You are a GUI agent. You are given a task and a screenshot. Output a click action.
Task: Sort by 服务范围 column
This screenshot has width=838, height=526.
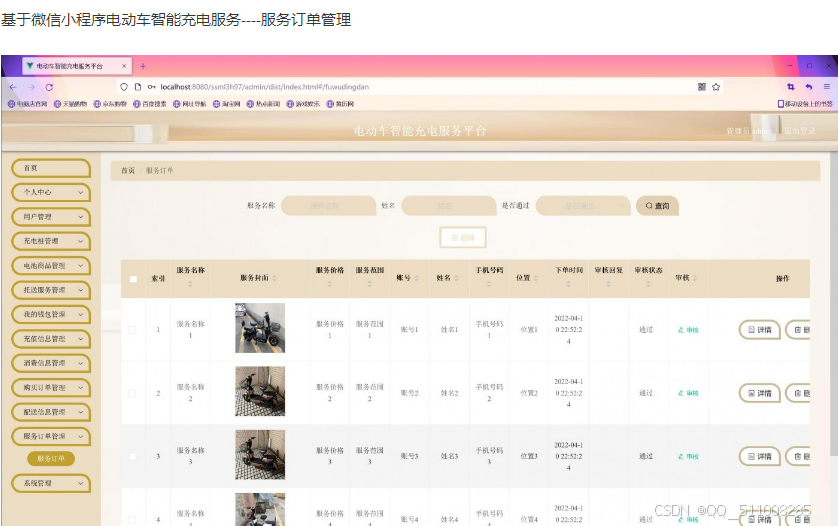coord(370,284)
